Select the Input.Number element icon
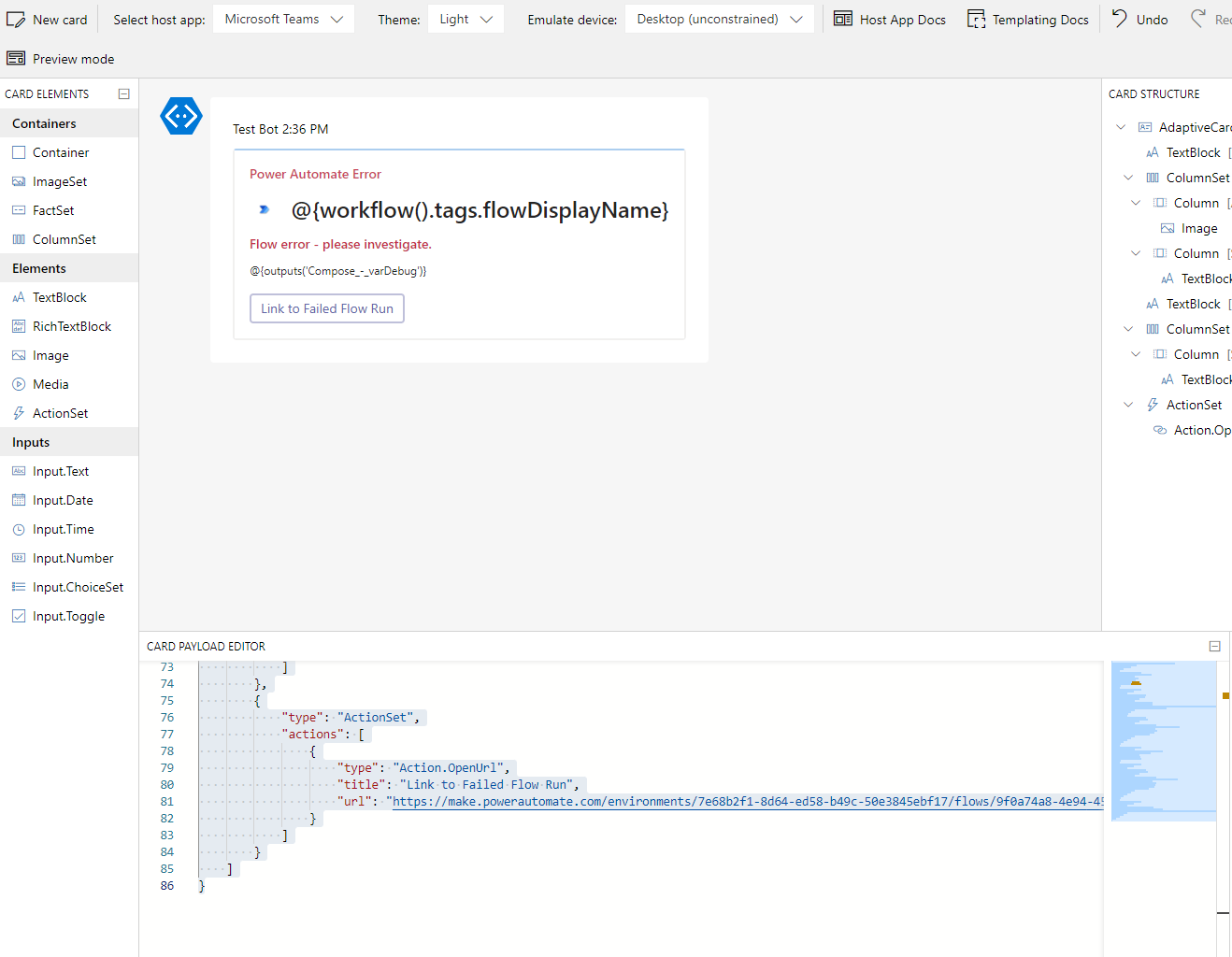Image resolution: width=1232 pixels, height=957 pixels. (x=19, y=558)
